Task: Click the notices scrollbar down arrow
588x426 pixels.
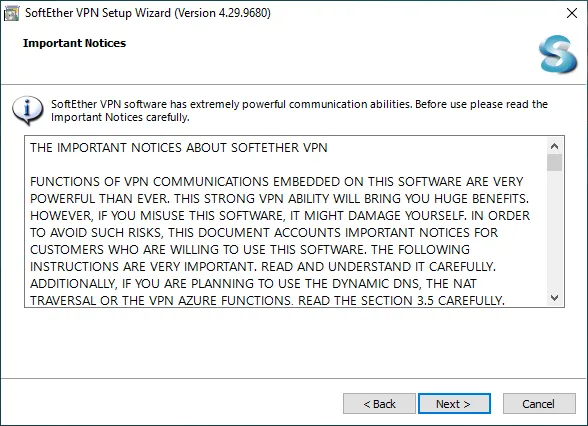Action: click(554, 298)
